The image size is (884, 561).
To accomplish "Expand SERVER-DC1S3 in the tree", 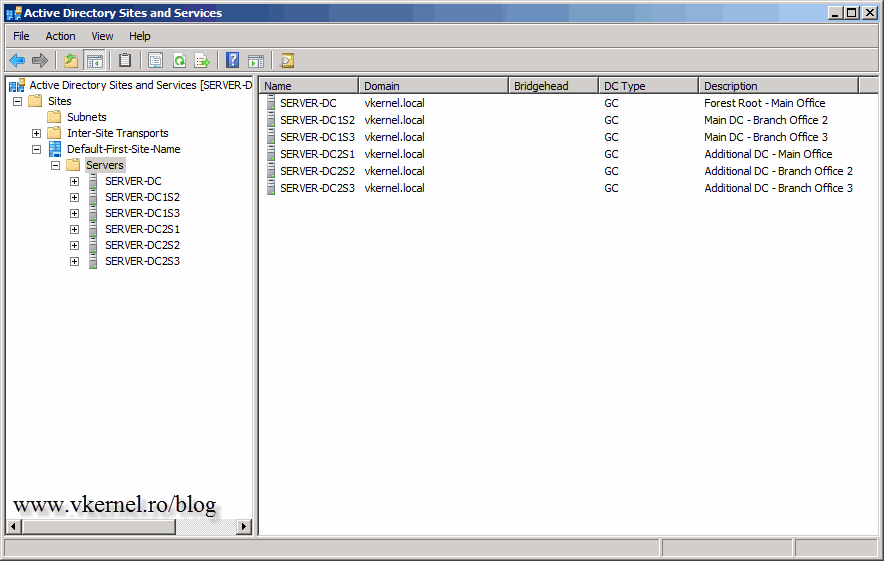I will pyautogui.click(x=74, y=214).
